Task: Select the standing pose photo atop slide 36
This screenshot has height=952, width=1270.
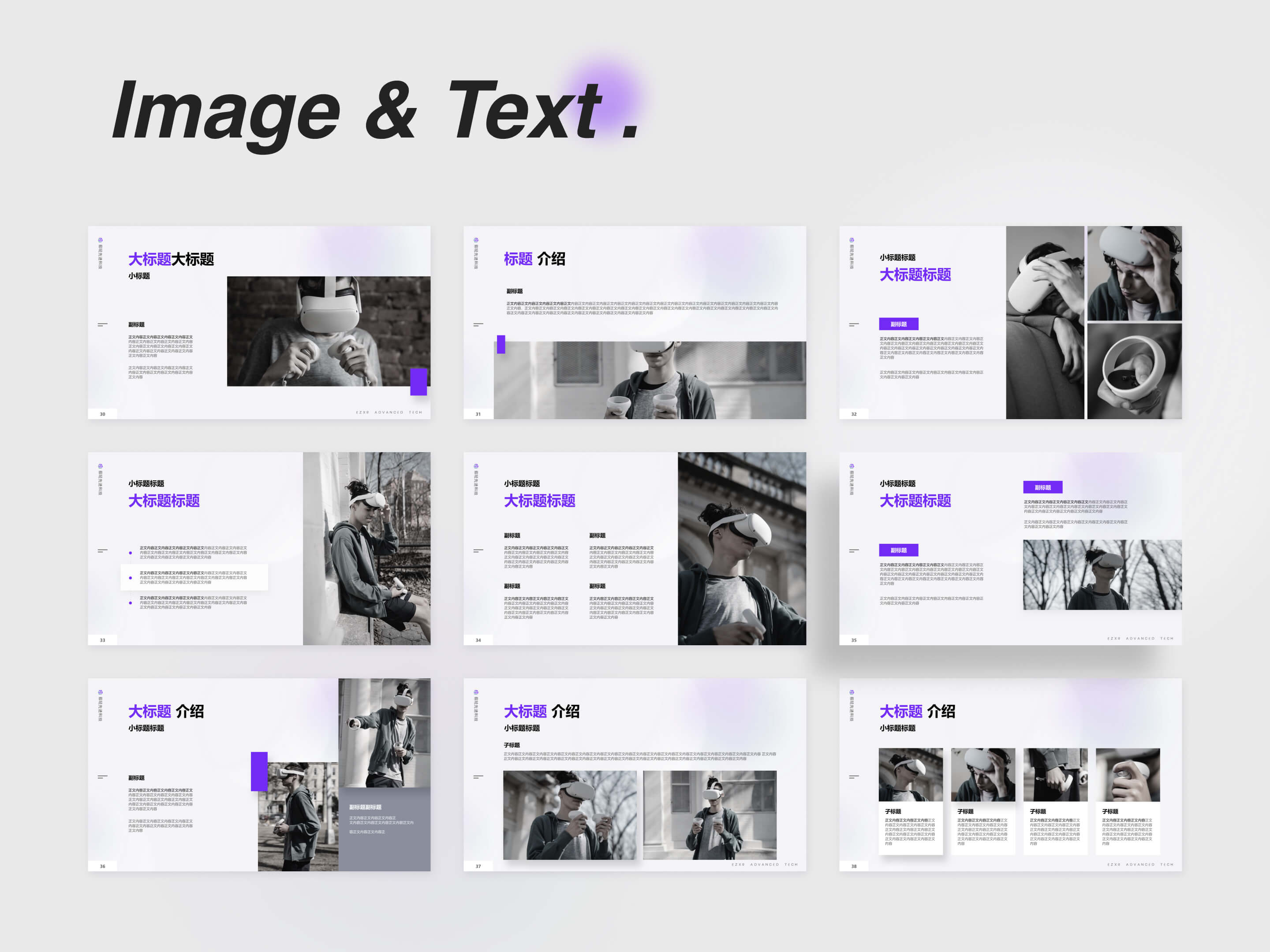Action: pos(384,733)
